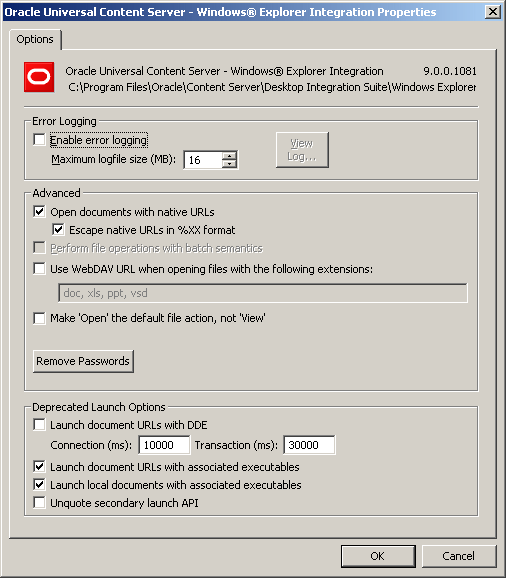Enable Unquote secondary launch API
The width and height of the screenshot is (506, 578).
click(39, 502)
